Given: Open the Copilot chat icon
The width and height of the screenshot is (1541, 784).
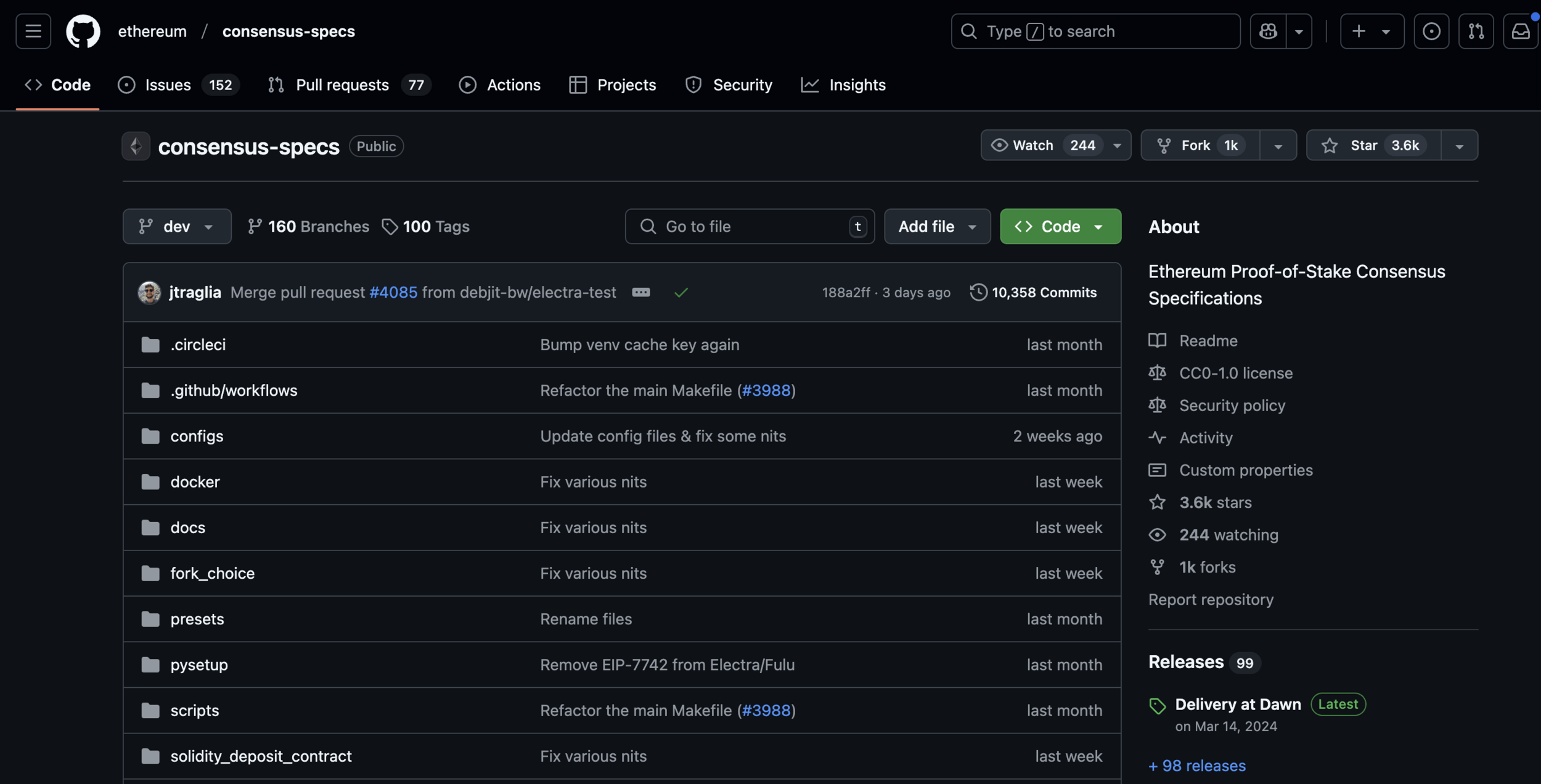Looking at the screenshot, I should click(1268, 31).
